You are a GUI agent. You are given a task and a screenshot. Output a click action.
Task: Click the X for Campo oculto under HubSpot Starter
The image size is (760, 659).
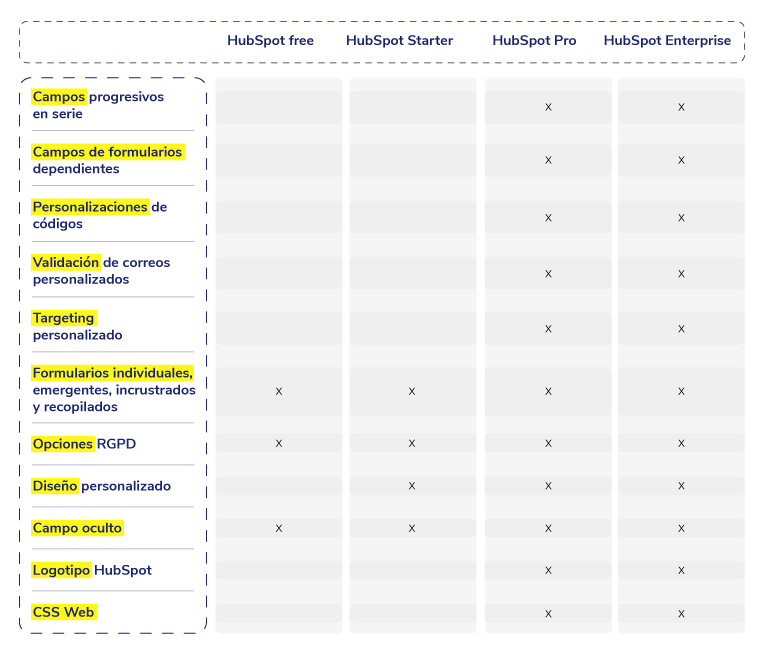(x=412, y=528)
